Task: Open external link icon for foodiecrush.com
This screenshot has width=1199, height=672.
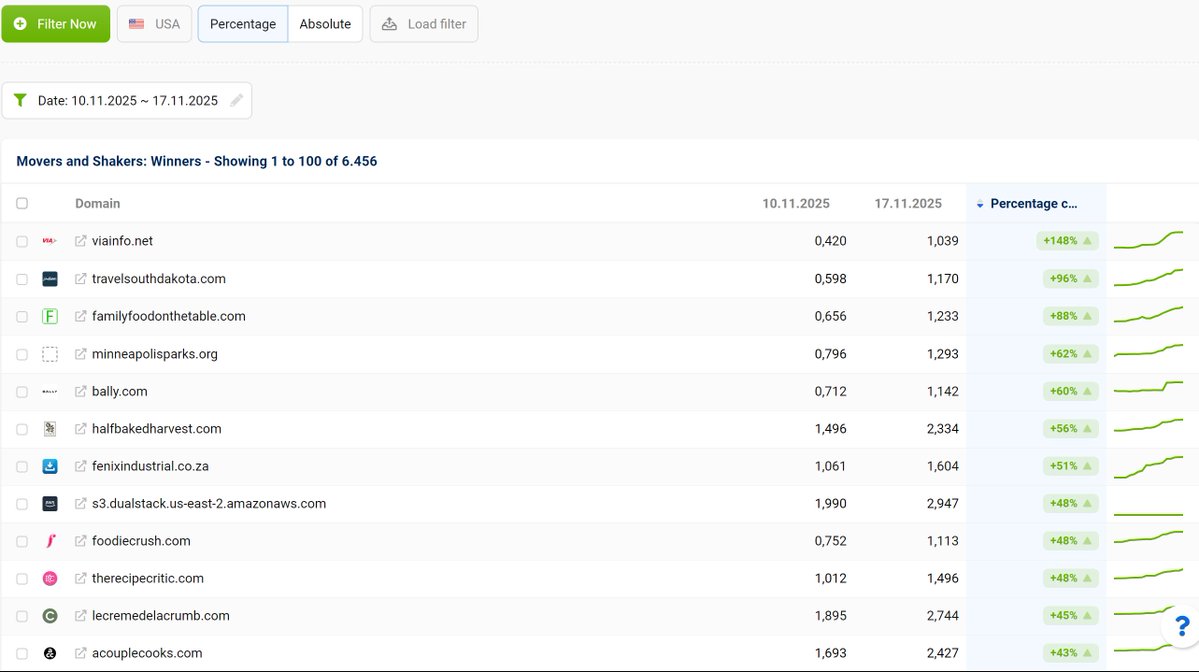Action: 80,541
